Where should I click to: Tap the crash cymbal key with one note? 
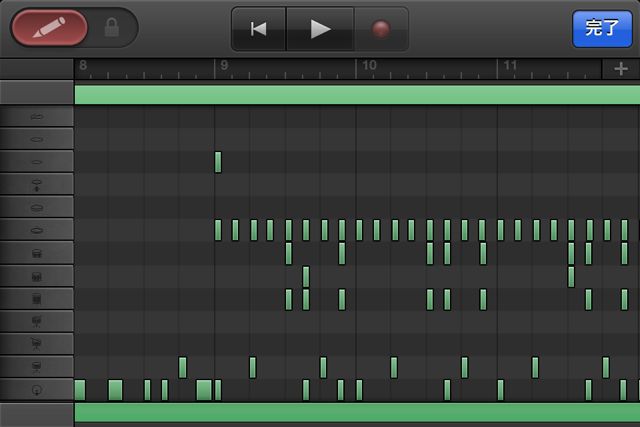point(37,162)
